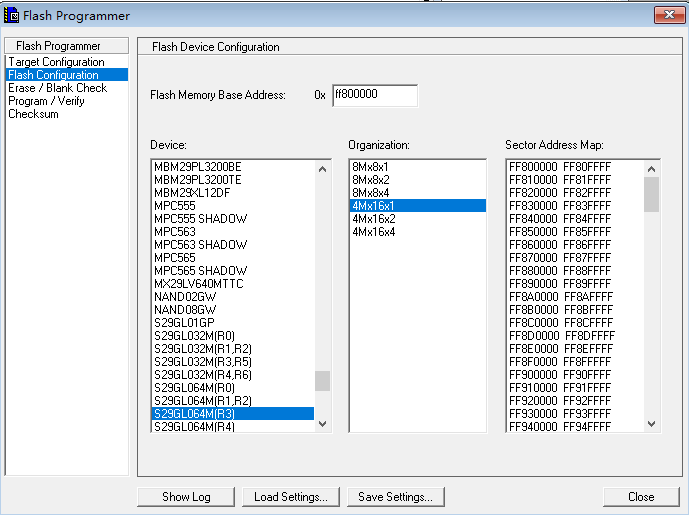This screenshot has height=515, width=689.
Task: Select sector FF8F0000 FF8FFFFF
Action: [575, 362]
